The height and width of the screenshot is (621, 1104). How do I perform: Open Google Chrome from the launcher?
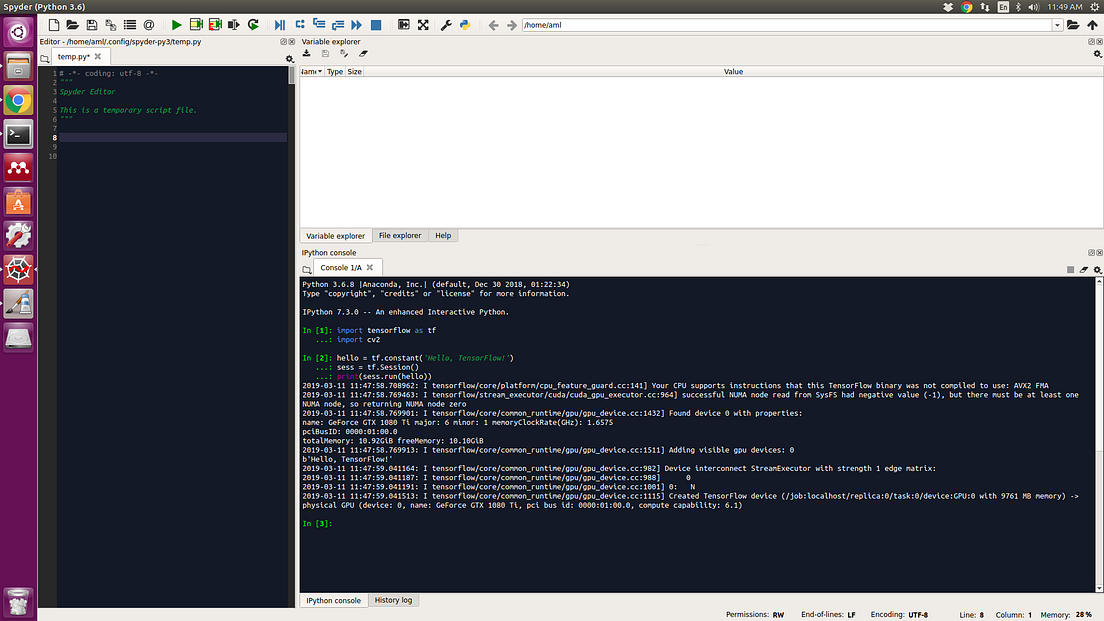click(18, 101)
